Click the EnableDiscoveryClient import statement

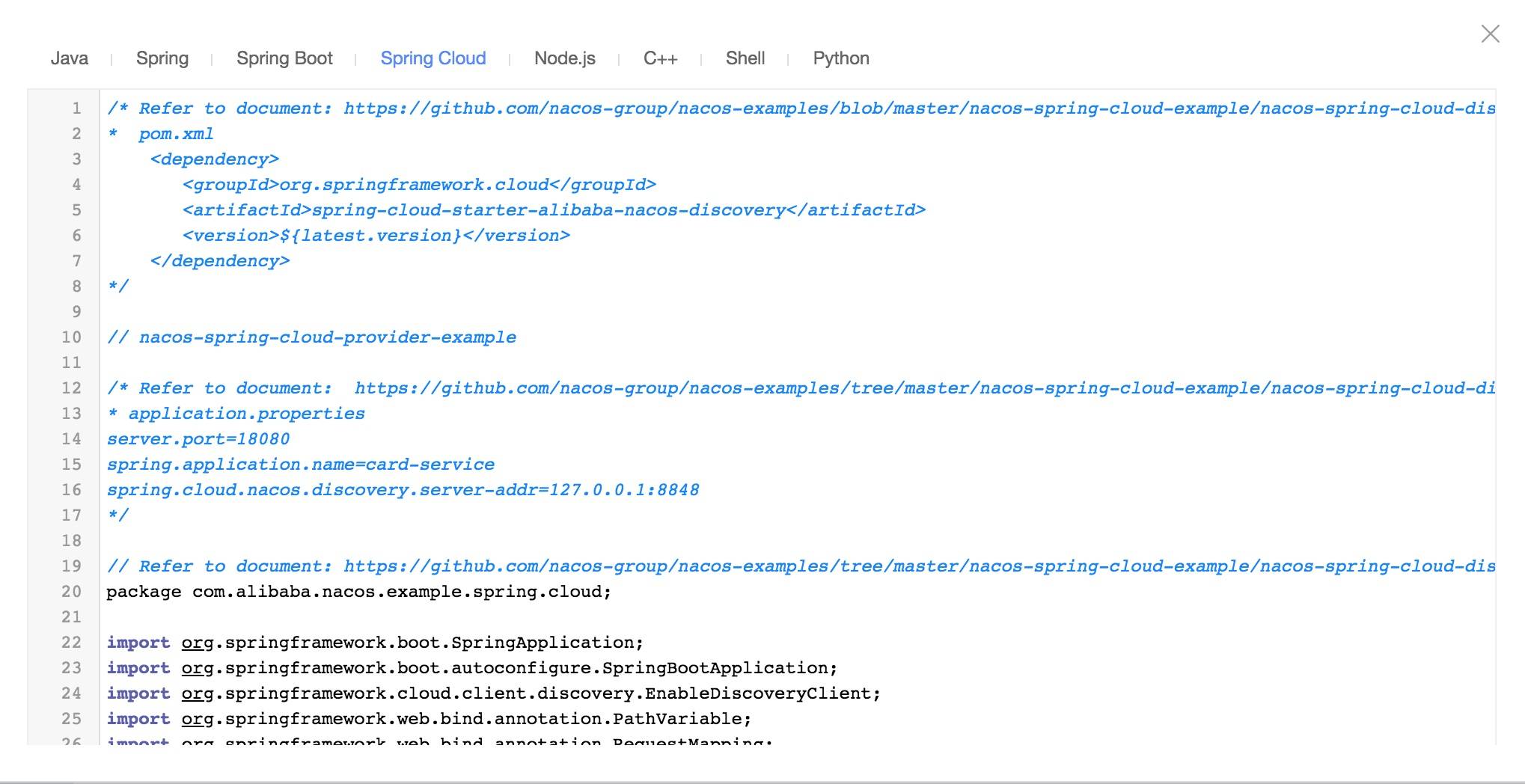click(x=494, y=693)
